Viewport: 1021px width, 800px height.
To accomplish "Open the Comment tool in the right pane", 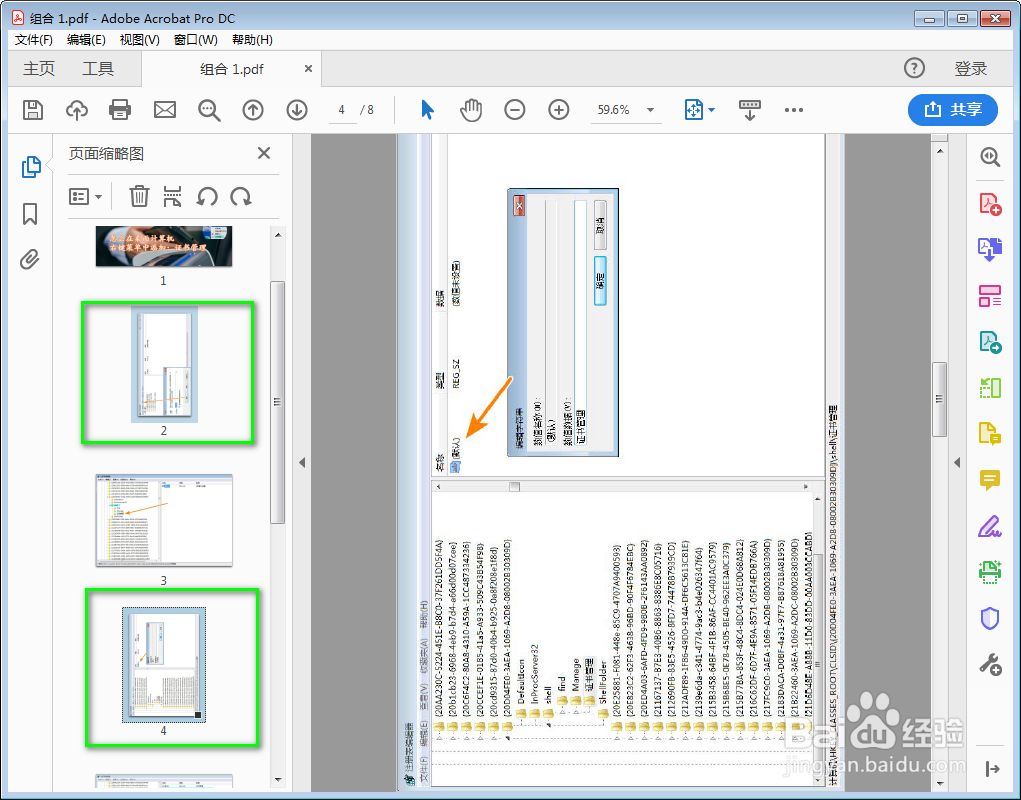I will (x=990, y=480).
